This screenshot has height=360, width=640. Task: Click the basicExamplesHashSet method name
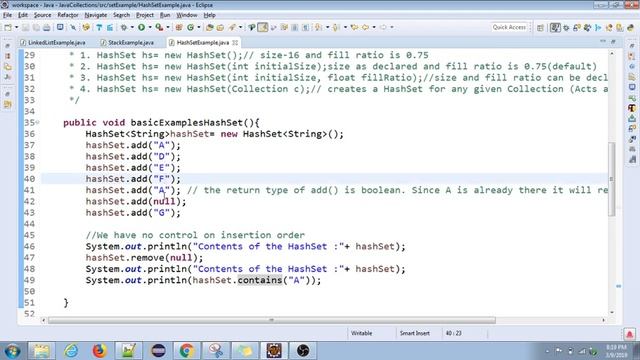pos(187,122)
